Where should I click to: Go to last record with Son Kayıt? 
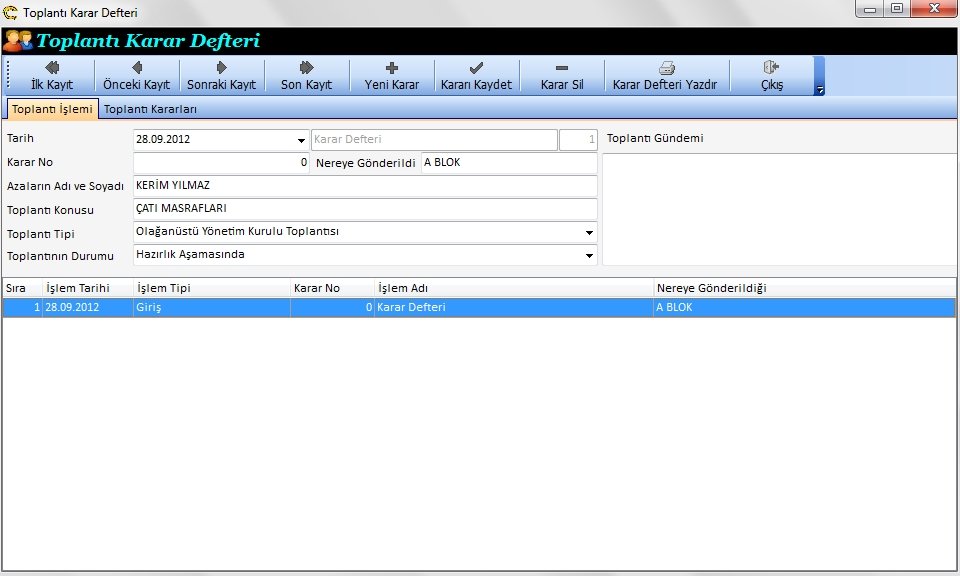click(x=306, y=76)
